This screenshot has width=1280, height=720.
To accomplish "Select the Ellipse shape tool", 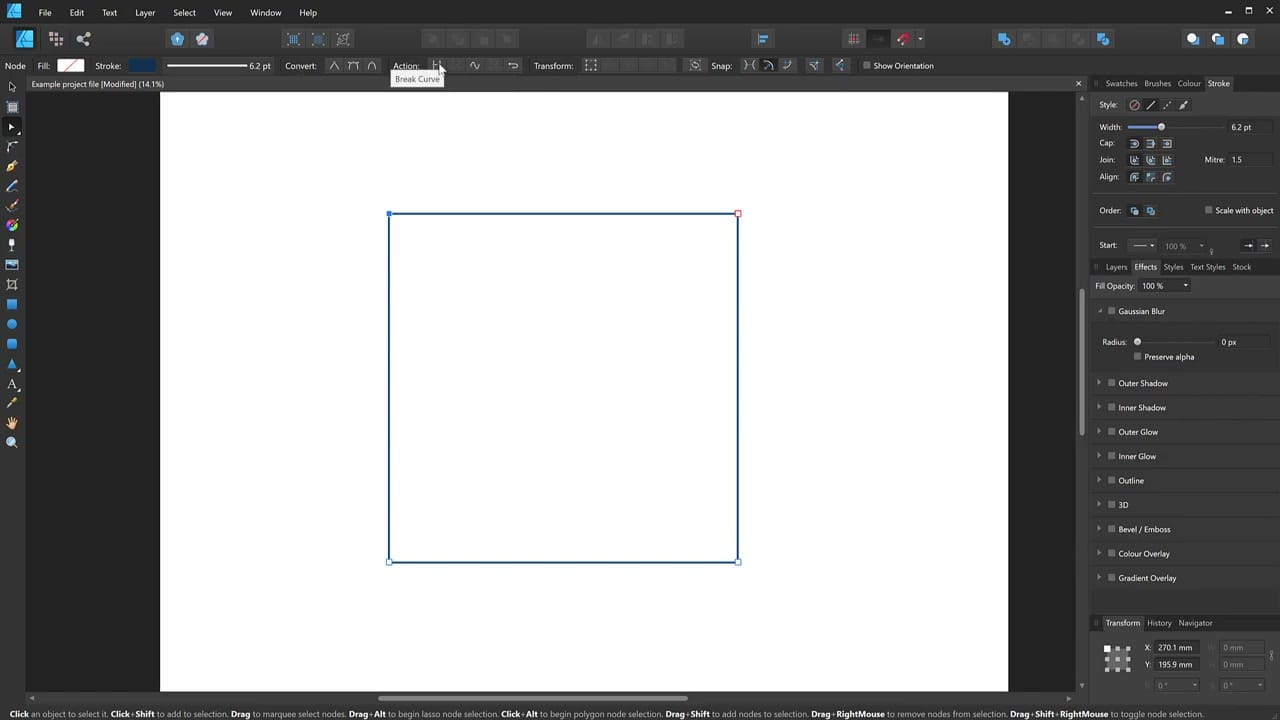I will pyautogui.click(x=12, y=324).
